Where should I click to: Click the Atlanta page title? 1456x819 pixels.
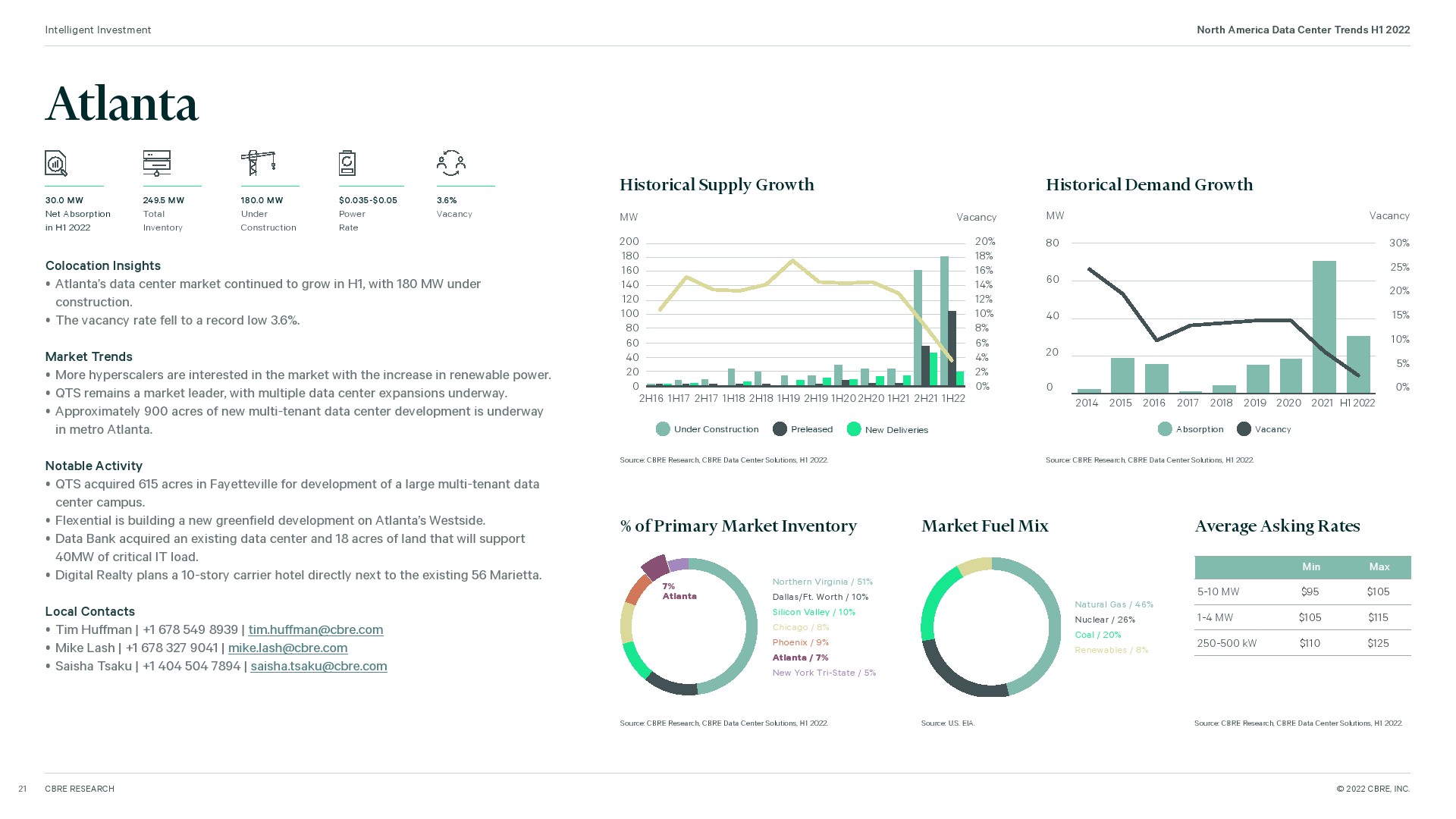tap(121, 104)
